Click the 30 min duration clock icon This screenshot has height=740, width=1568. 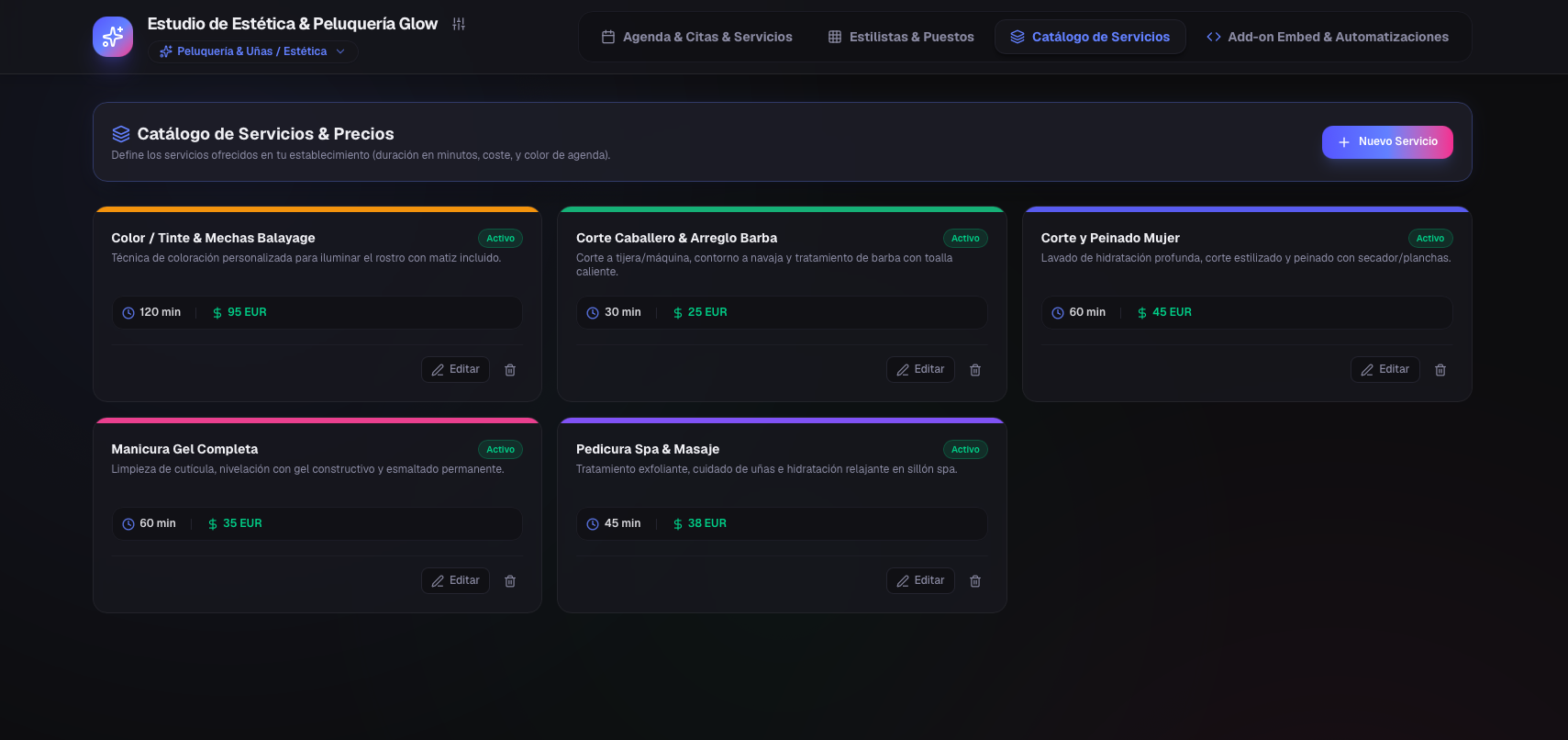point(593,313)
